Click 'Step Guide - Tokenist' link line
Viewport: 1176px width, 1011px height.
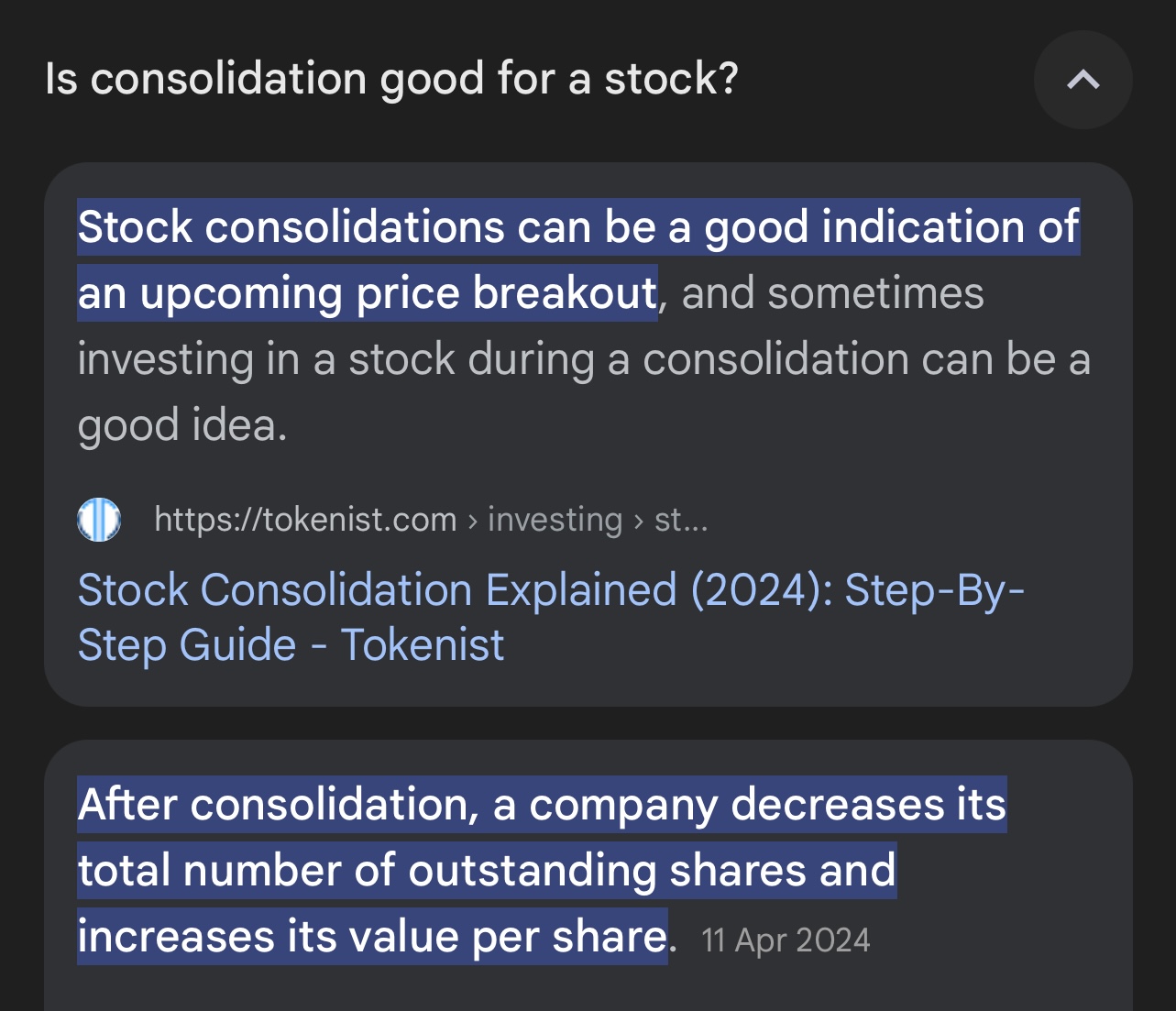[291, 645]
